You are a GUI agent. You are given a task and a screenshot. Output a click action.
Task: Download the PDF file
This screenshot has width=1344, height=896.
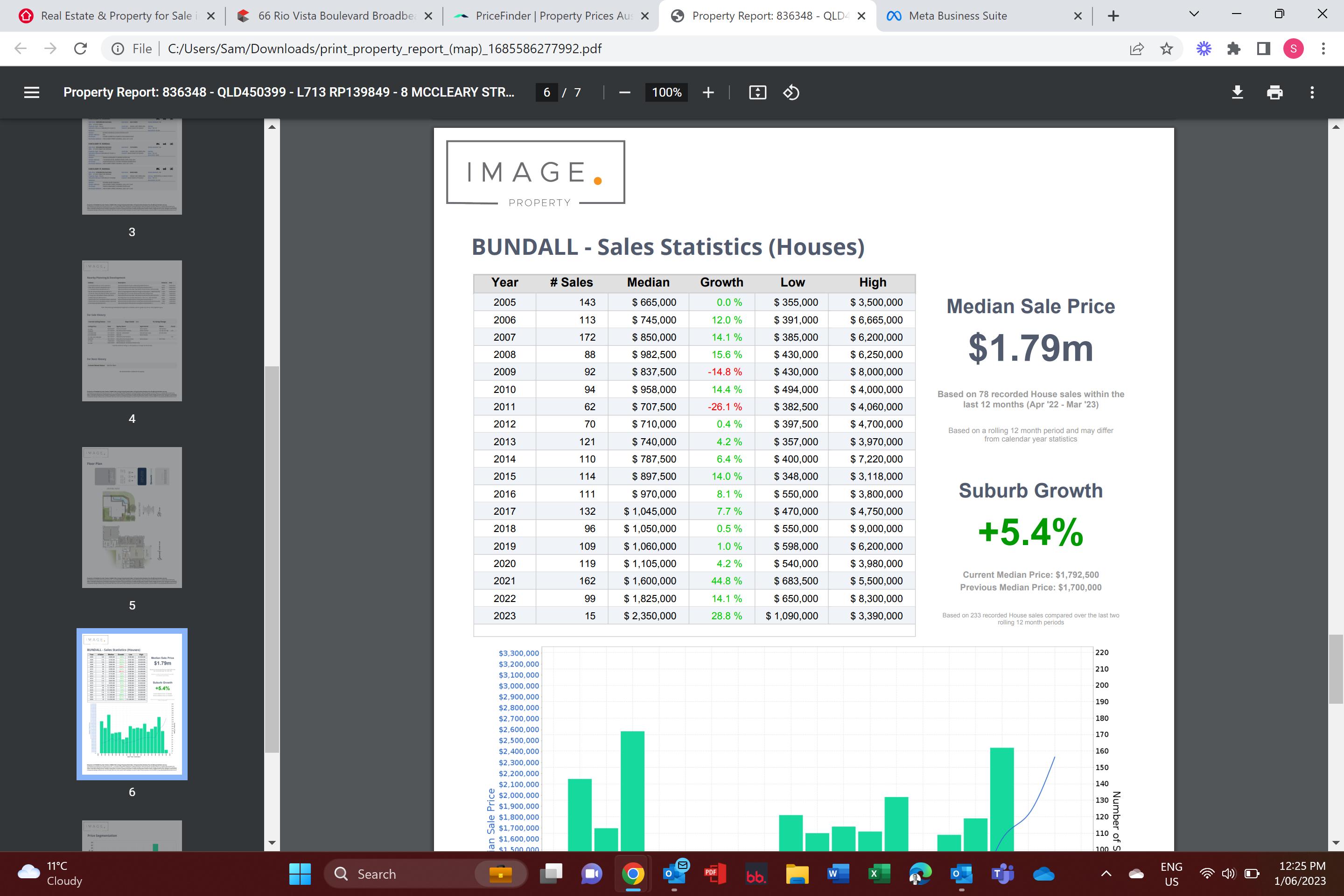[x=1237, y=92]
